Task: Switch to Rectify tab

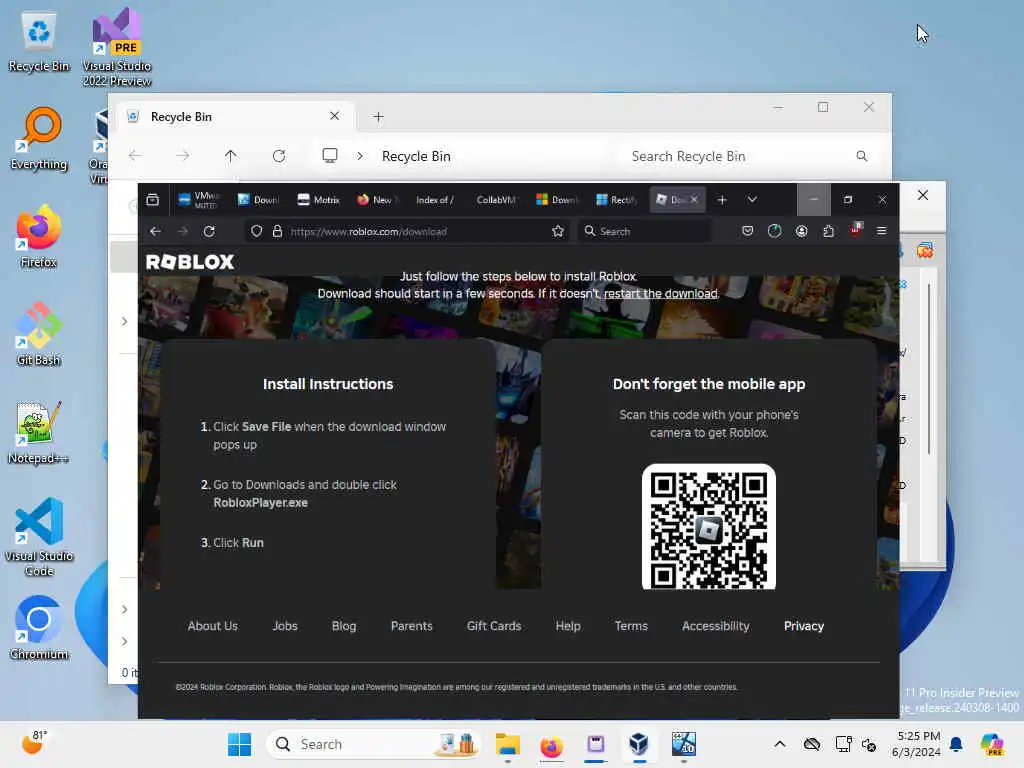Action: pos(616,200)
